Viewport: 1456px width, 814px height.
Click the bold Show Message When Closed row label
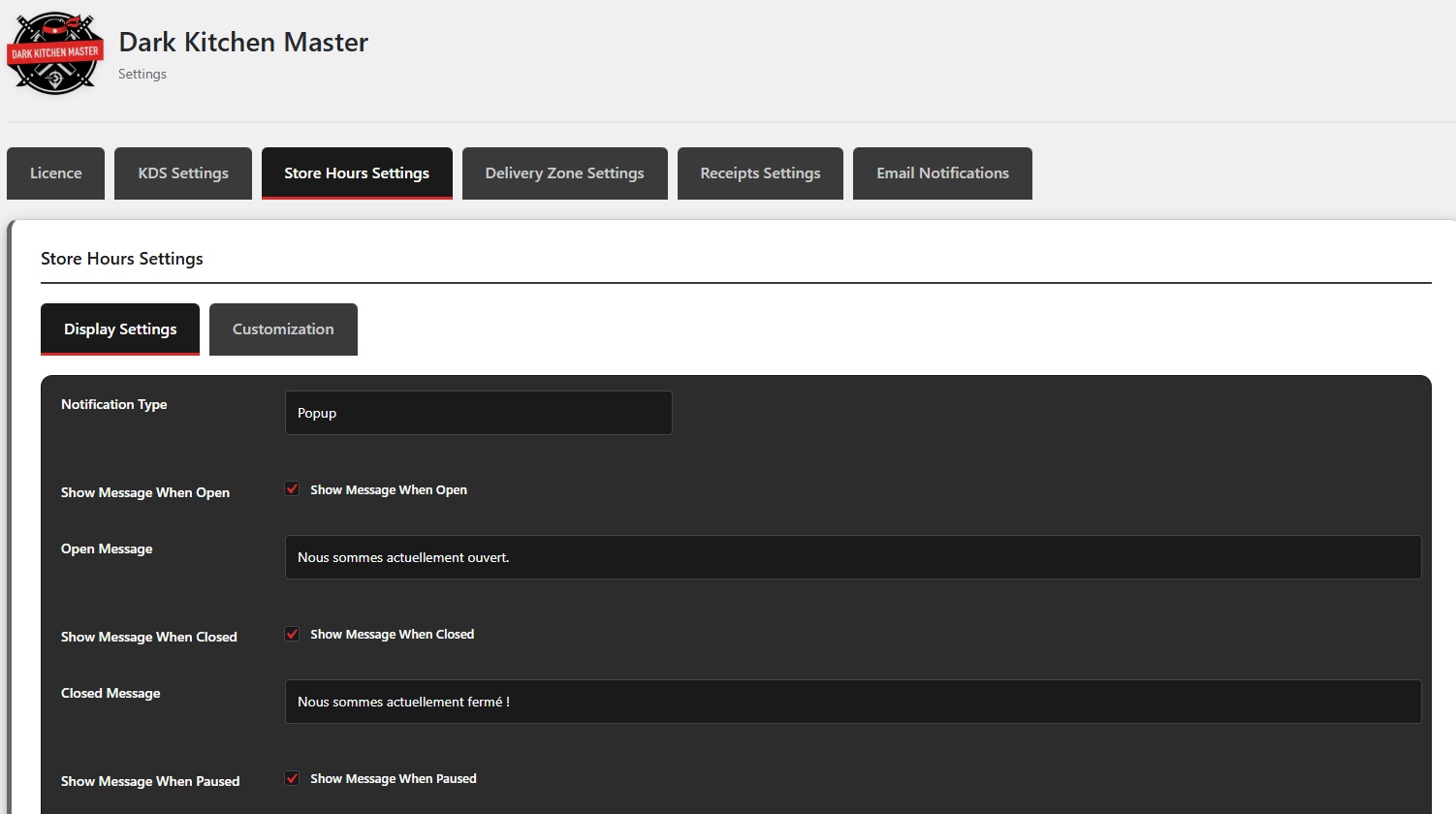click(x=149, y=637)
